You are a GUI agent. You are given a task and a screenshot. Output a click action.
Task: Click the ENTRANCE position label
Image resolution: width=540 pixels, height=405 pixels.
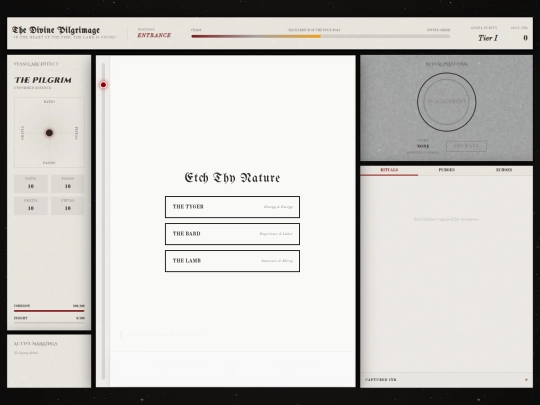154,35
